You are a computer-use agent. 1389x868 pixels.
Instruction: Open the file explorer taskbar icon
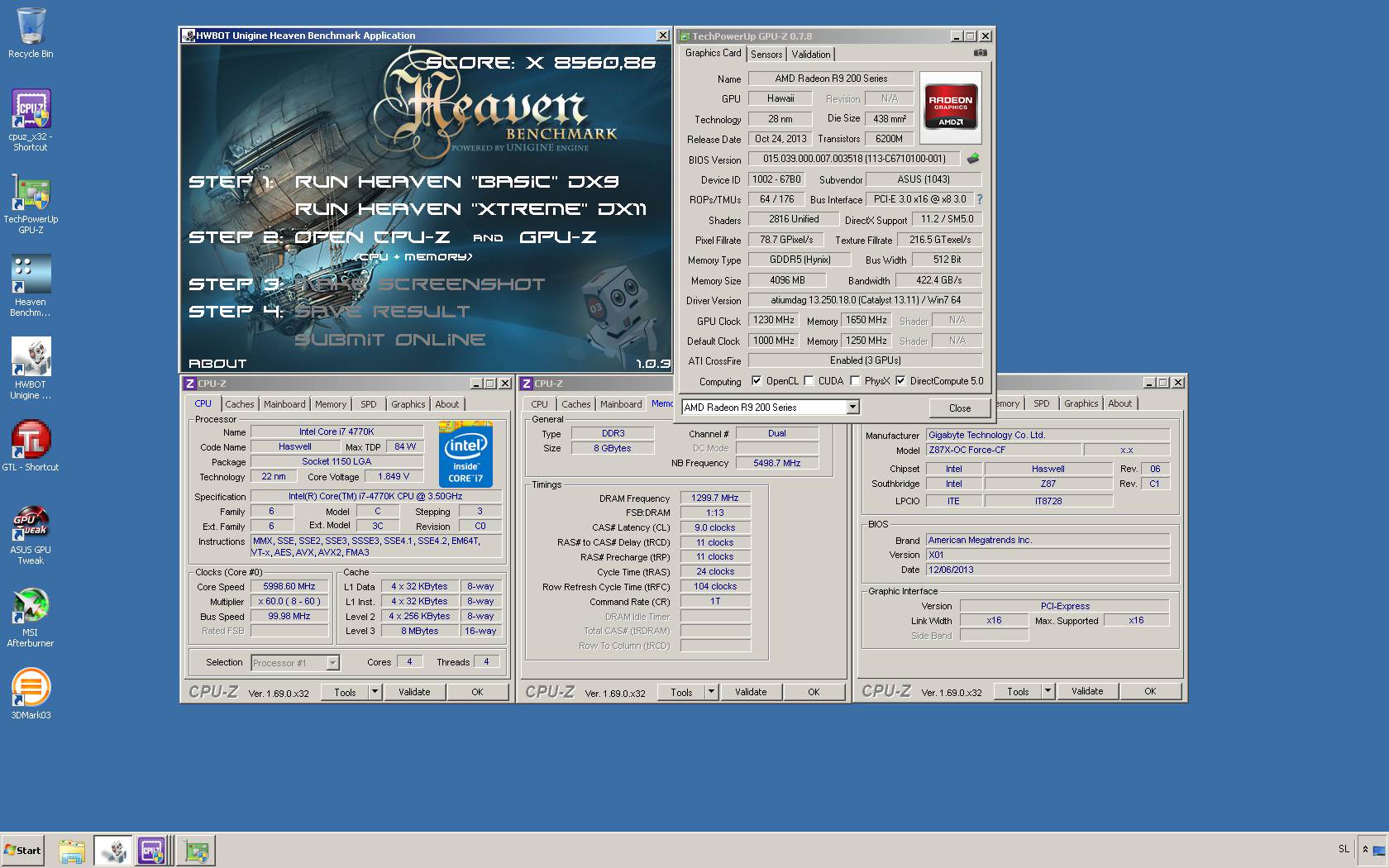point(72,851)
